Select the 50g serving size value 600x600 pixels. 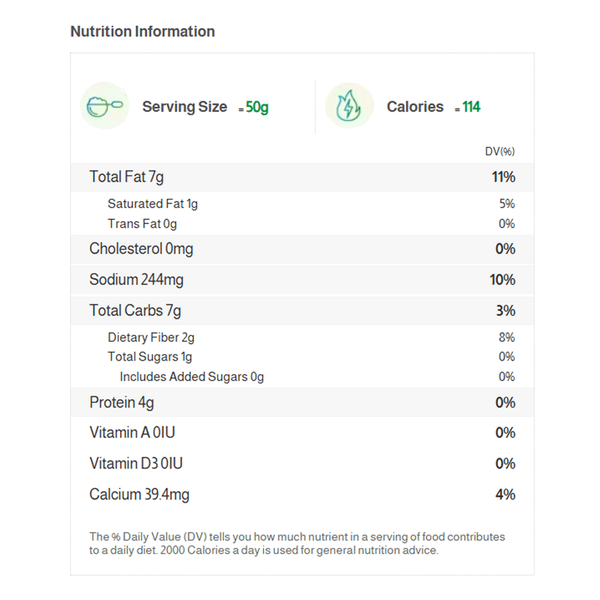pos(257,107)
